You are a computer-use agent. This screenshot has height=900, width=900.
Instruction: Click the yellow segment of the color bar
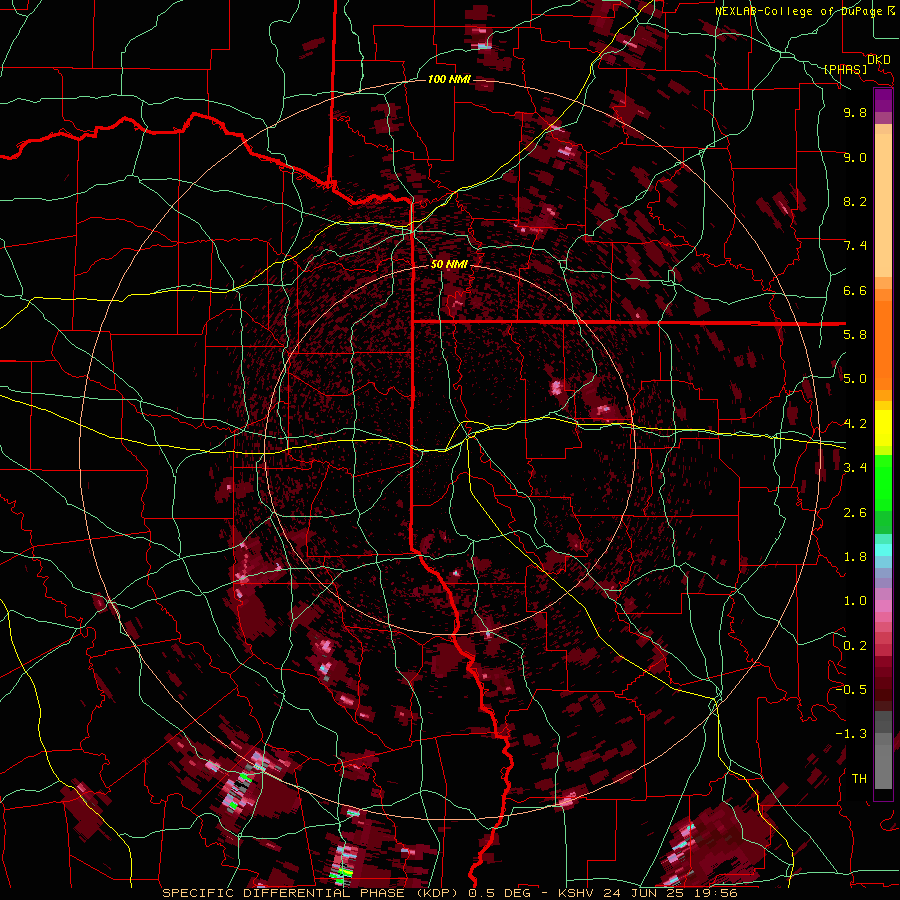[883, 428]
